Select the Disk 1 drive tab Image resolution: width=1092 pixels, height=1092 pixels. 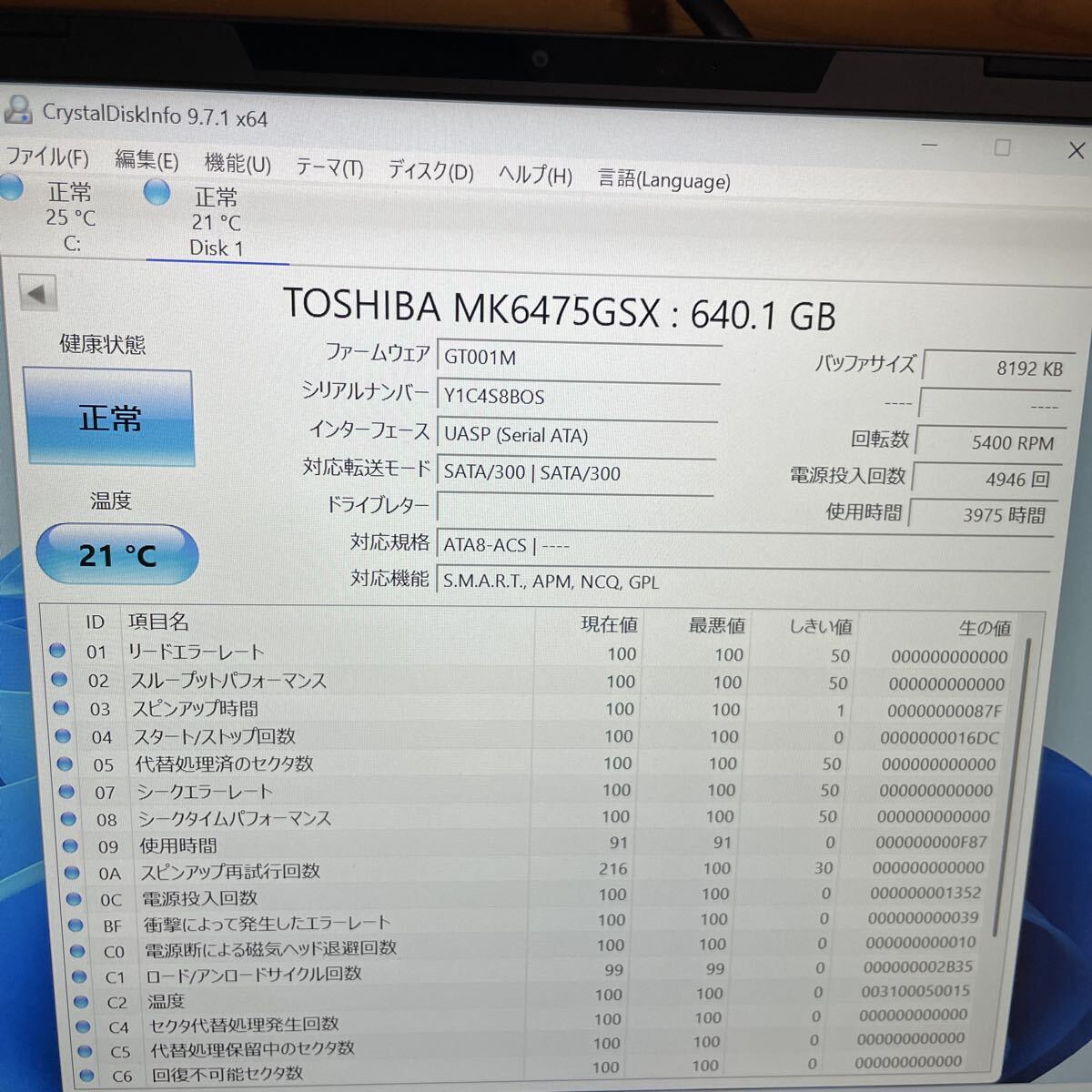tap(216, 221)
